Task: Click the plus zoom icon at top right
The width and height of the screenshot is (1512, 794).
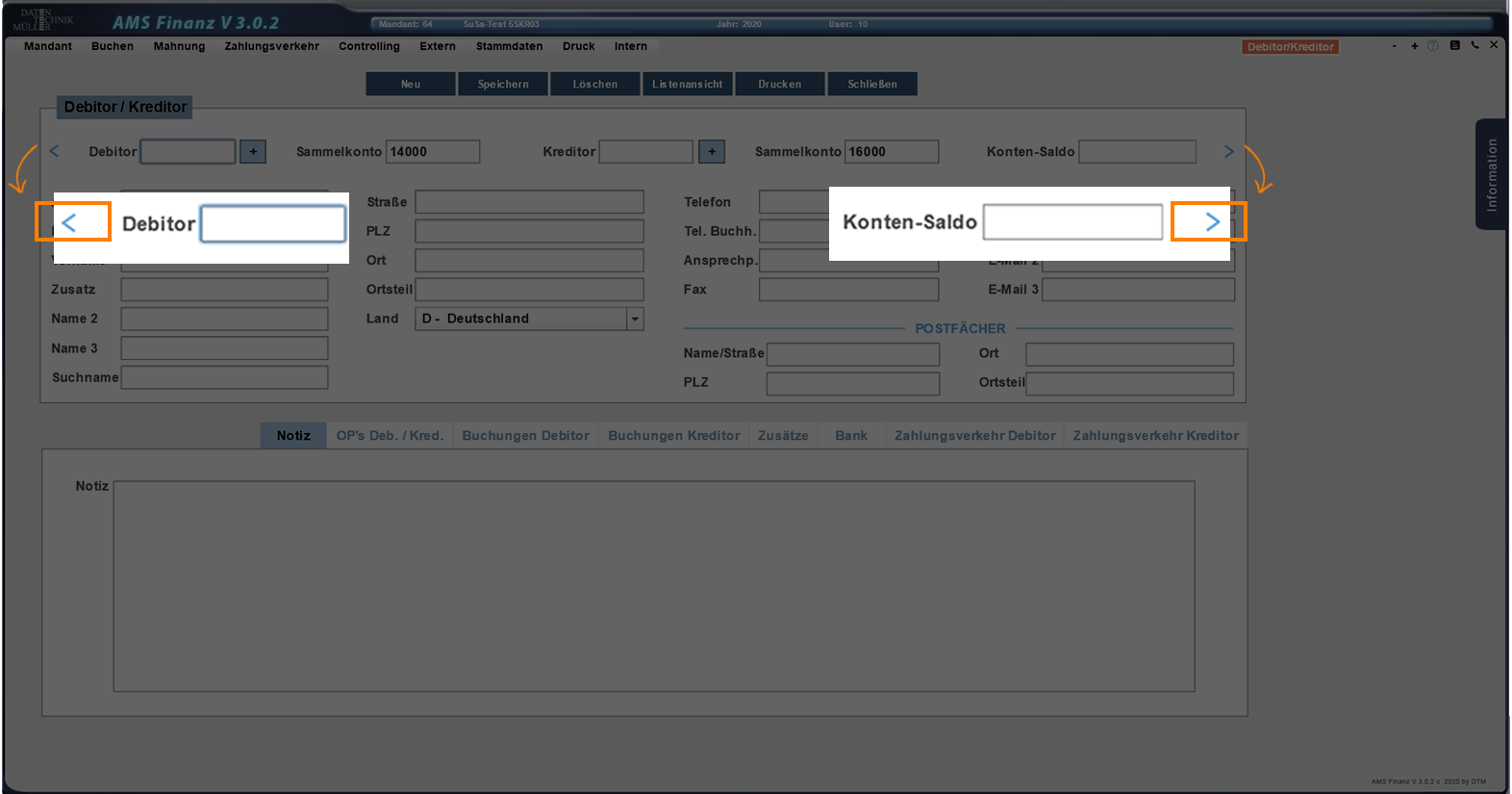Action: coord(1414,46)
